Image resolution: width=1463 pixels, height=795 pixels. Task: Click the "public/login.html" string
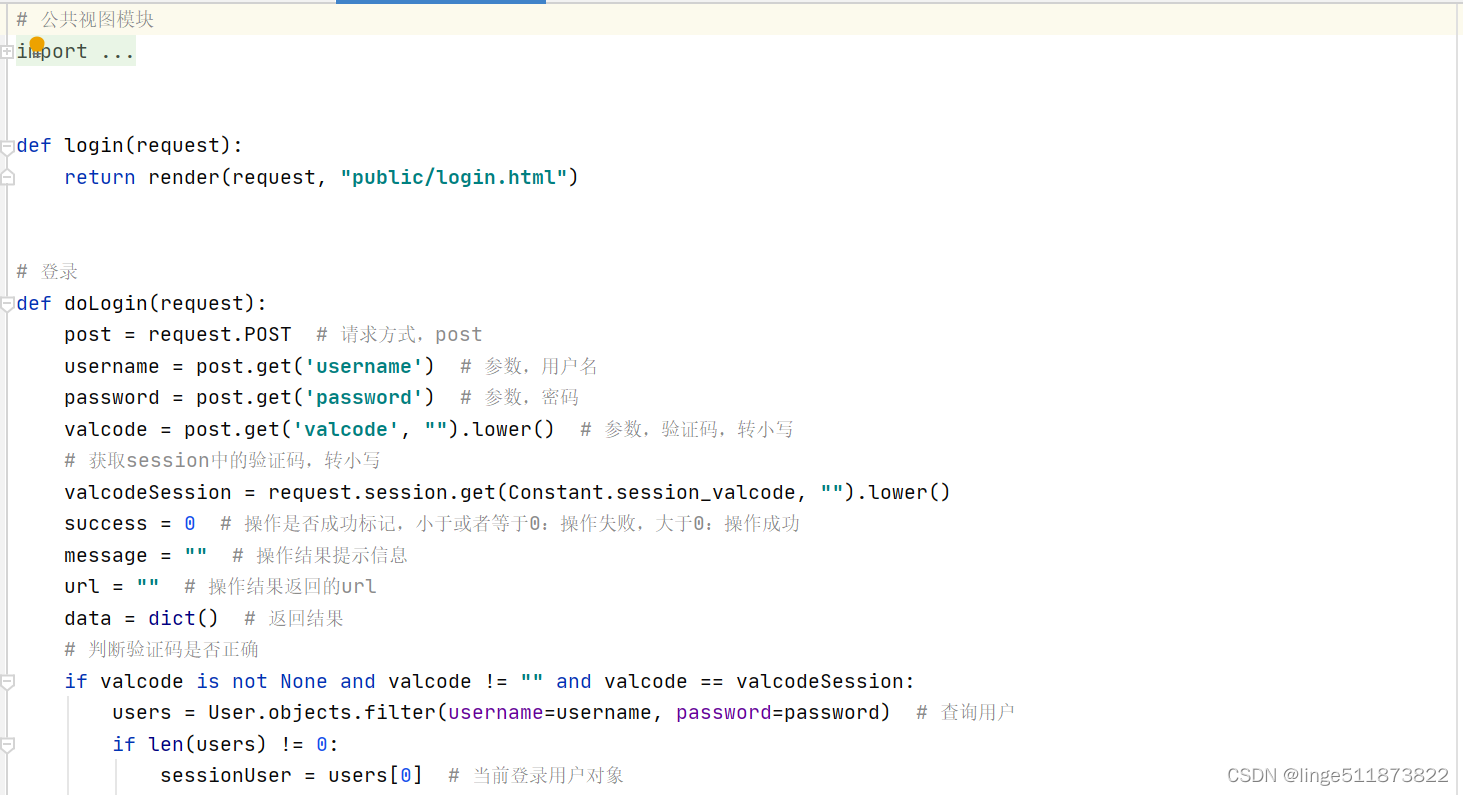point(454,178)
